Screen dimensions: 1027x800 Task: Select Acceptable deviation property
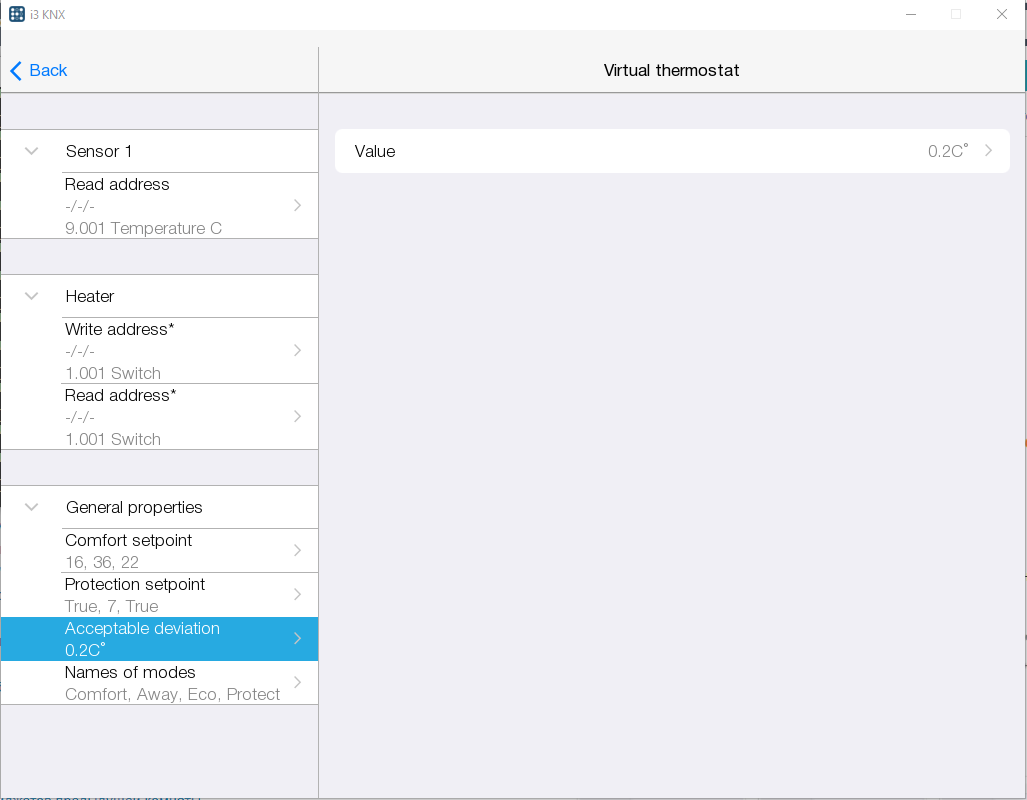tap(180, 638)
